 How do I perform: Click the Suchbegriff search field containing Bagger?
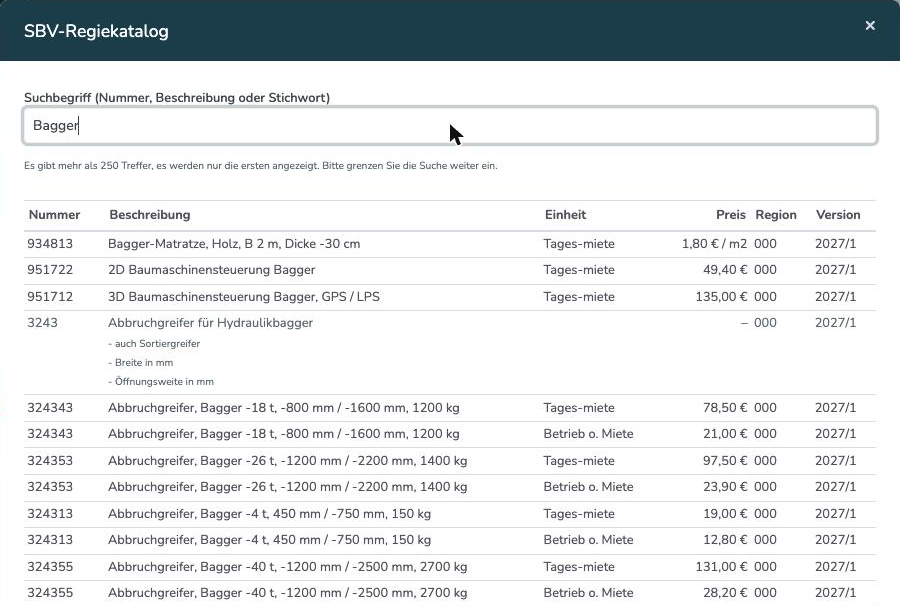[x=450, y=125]
